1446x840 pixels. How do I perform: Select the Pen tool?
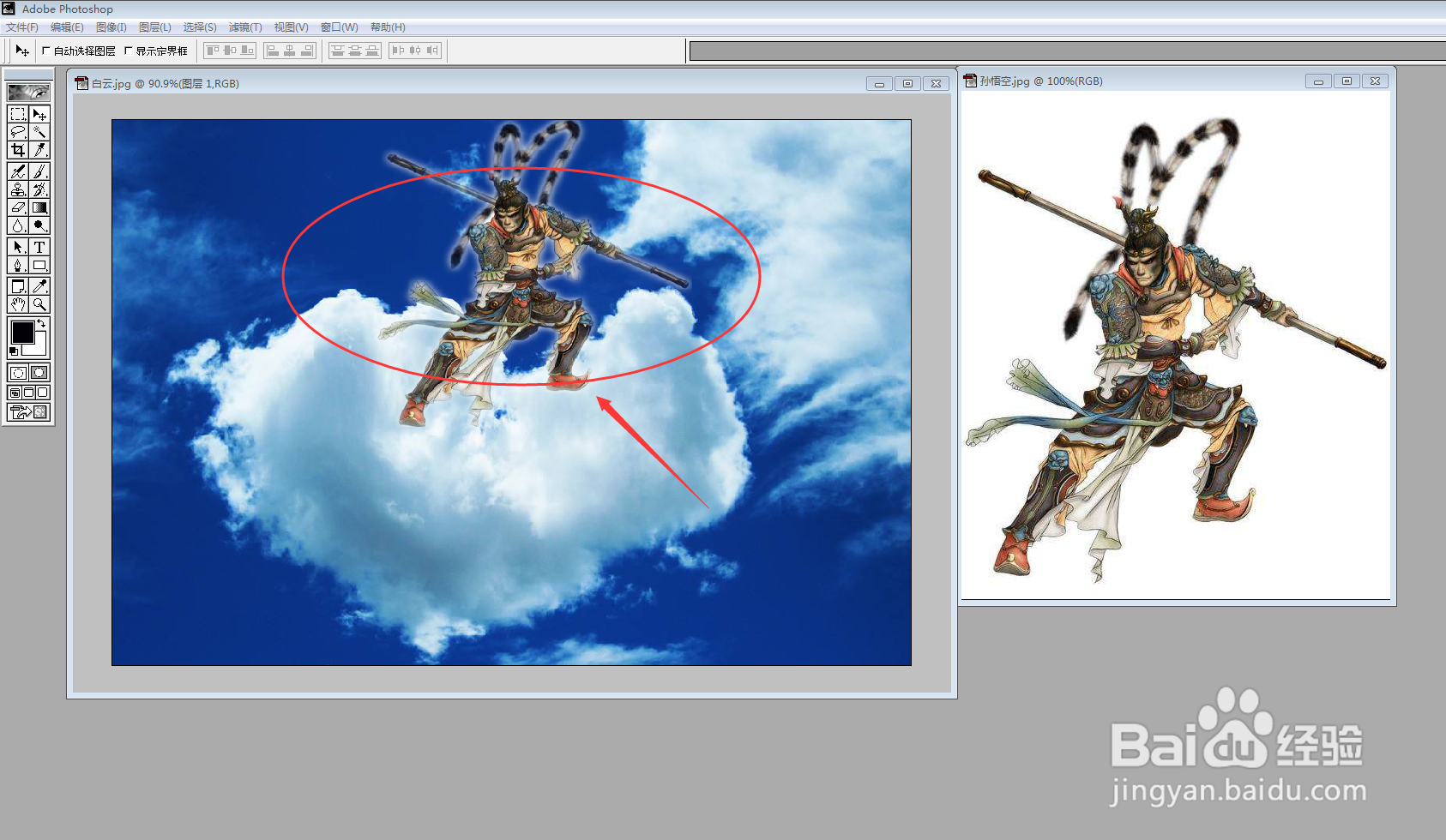17,265
